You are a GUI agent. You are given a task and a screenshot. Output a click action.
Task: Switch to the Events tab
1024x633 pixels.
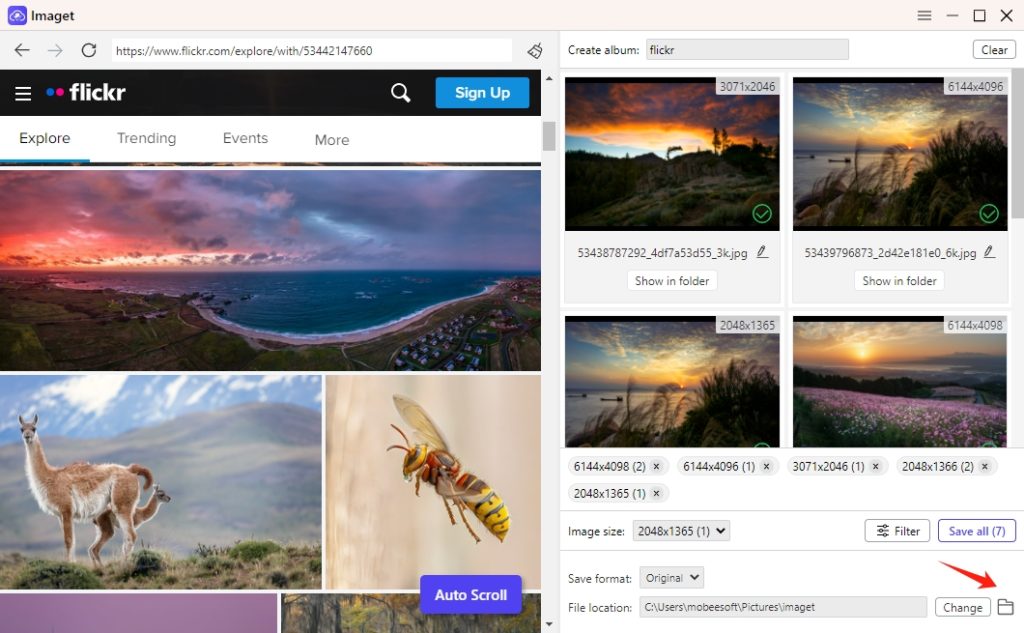click(244, 139)
